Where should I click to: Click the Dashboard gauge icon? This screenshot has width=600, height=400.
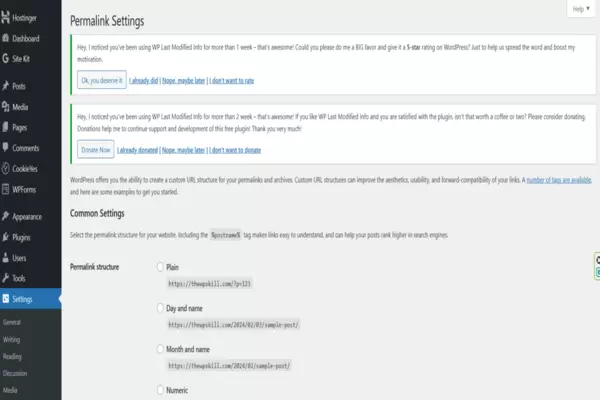click(x=5, y=38)
